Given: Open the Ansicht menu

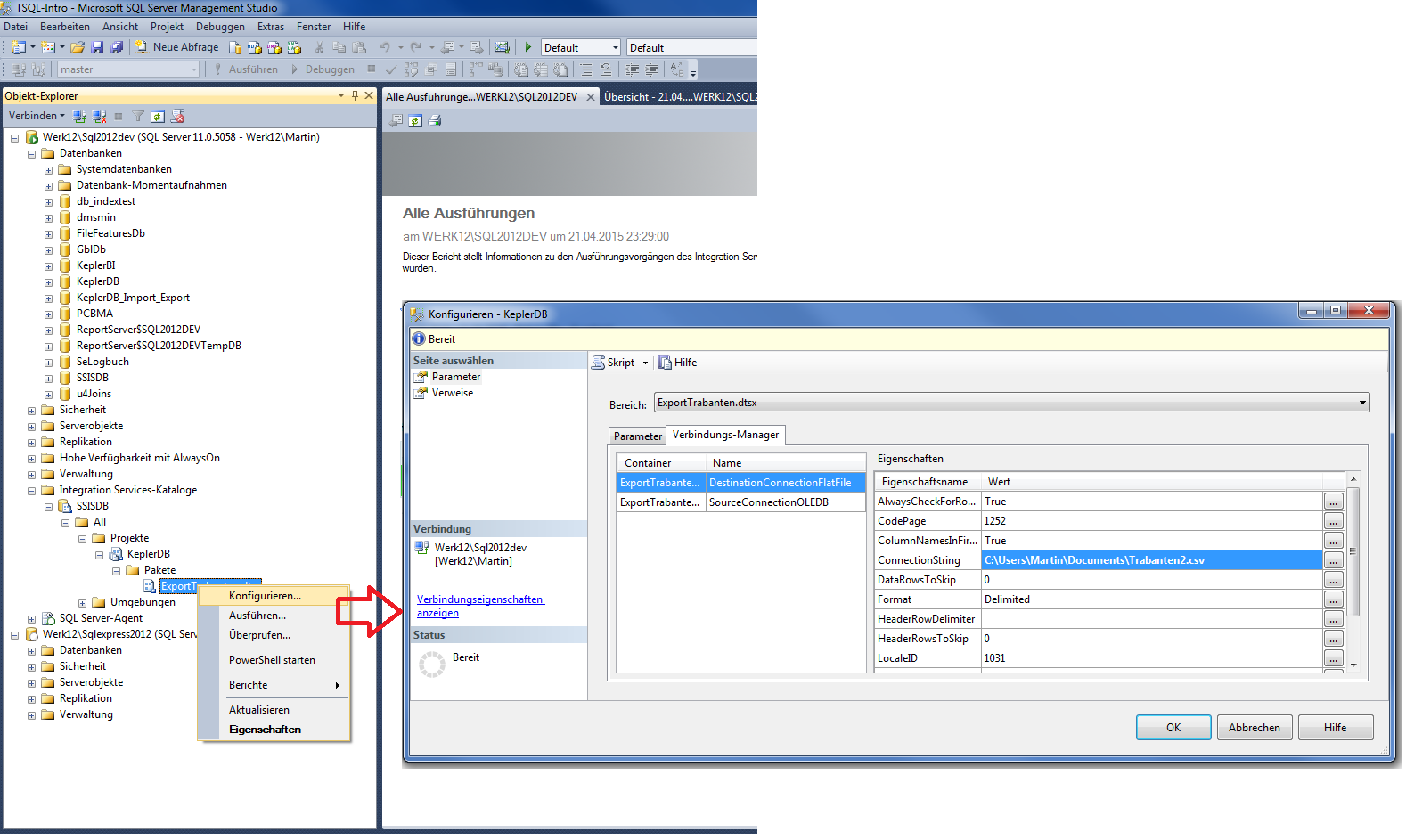Looking at the screenshot, I should click(x=120, y=27).
